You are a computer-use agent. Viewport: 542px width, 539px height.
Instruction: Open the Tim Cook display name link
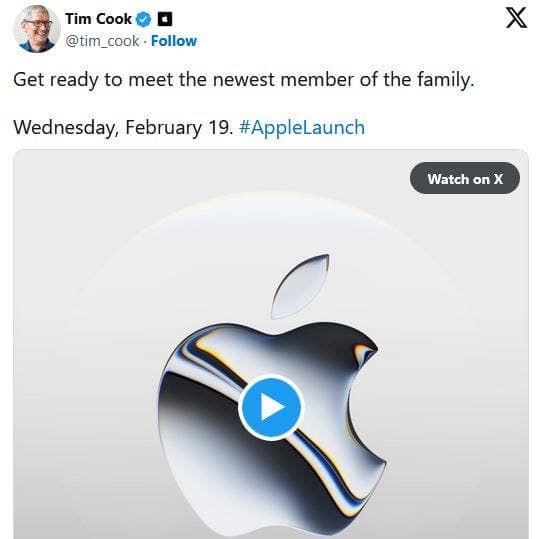tap(99, 19)
